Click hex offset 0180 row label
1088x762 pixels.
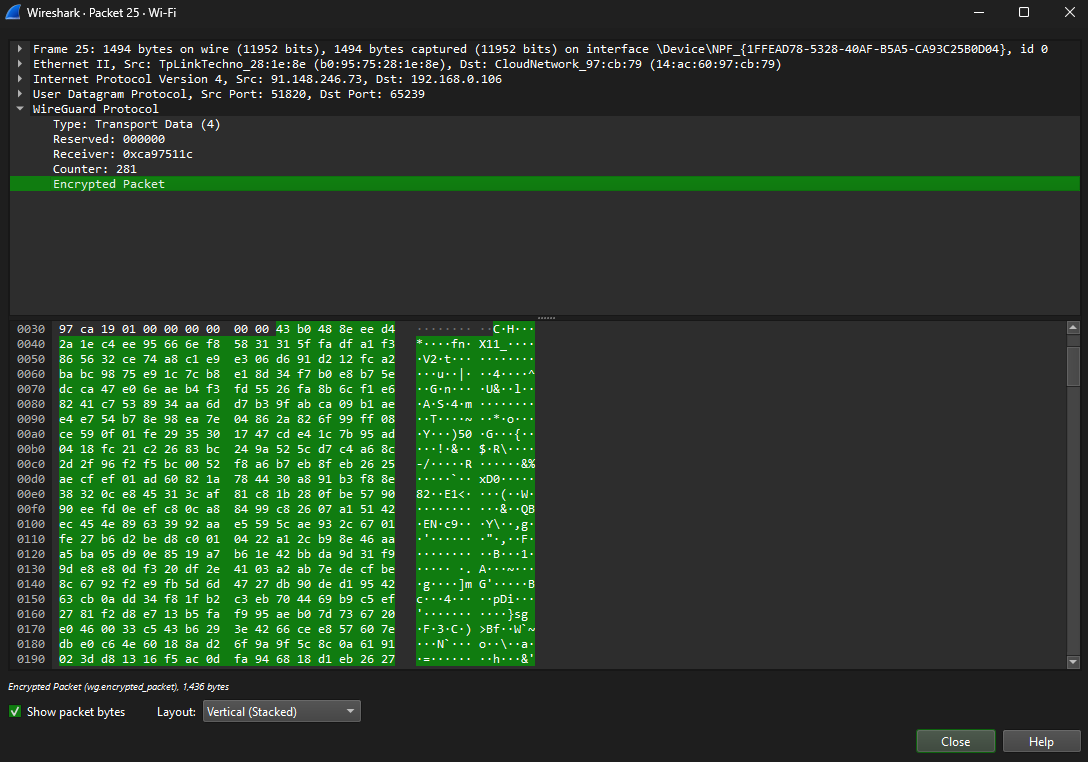(x=31, y=644)
